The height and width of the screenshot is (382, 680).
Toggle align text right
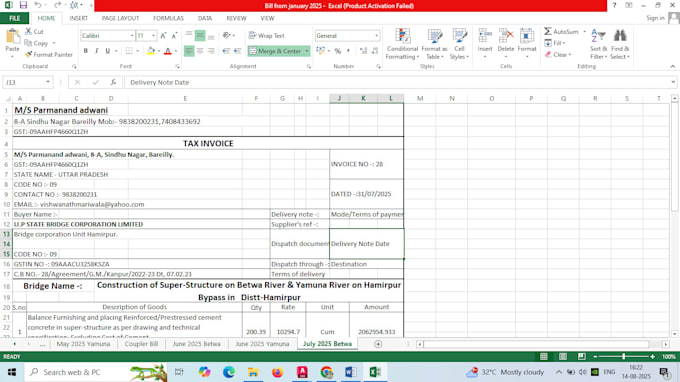[211, 51]
